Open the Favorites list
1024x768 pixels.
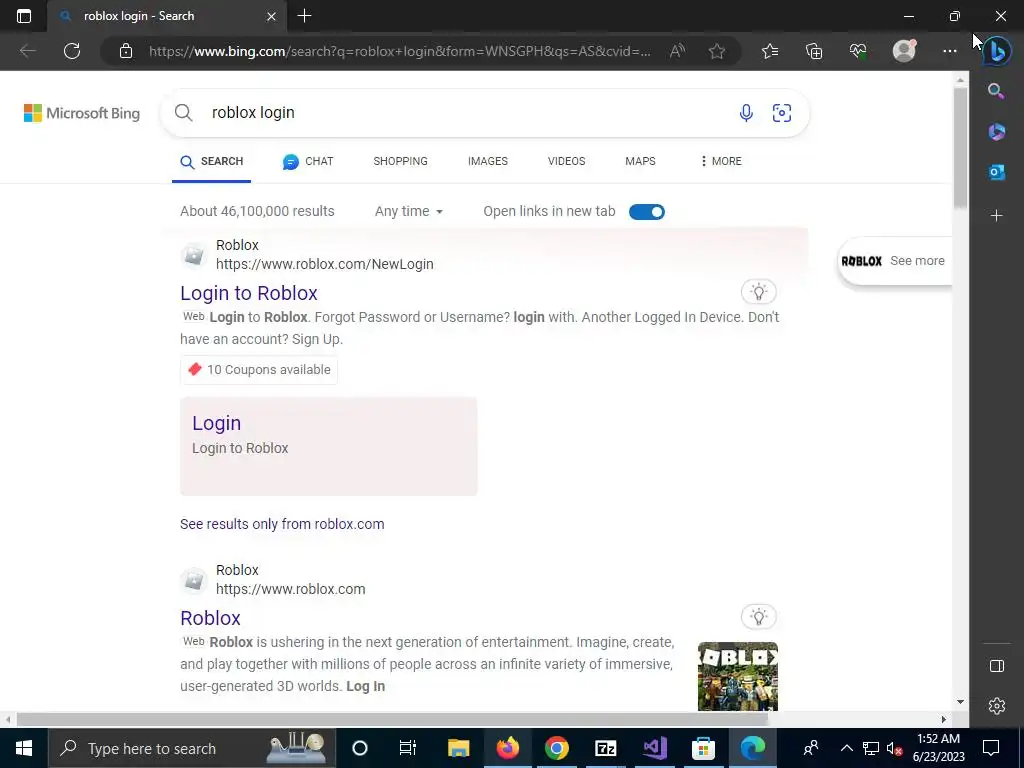tap(770, 51)
